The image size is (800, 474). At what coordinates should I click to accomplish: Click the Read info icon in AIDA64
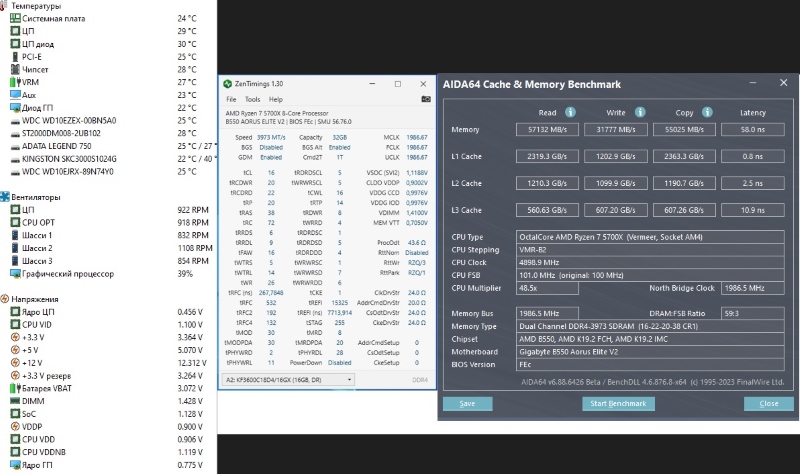point(570,112)
